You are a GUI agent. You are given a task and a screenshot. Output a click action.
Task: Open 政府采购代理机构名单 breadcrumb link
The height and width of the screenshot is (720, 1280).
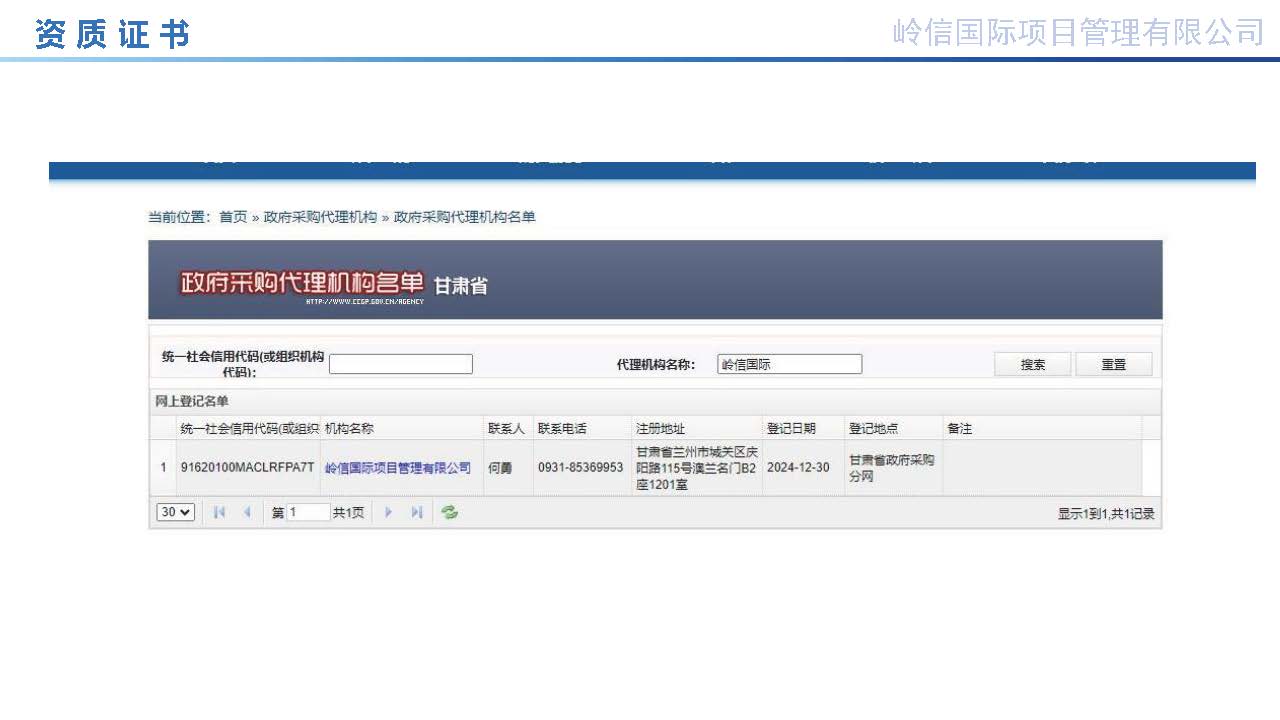465,217
